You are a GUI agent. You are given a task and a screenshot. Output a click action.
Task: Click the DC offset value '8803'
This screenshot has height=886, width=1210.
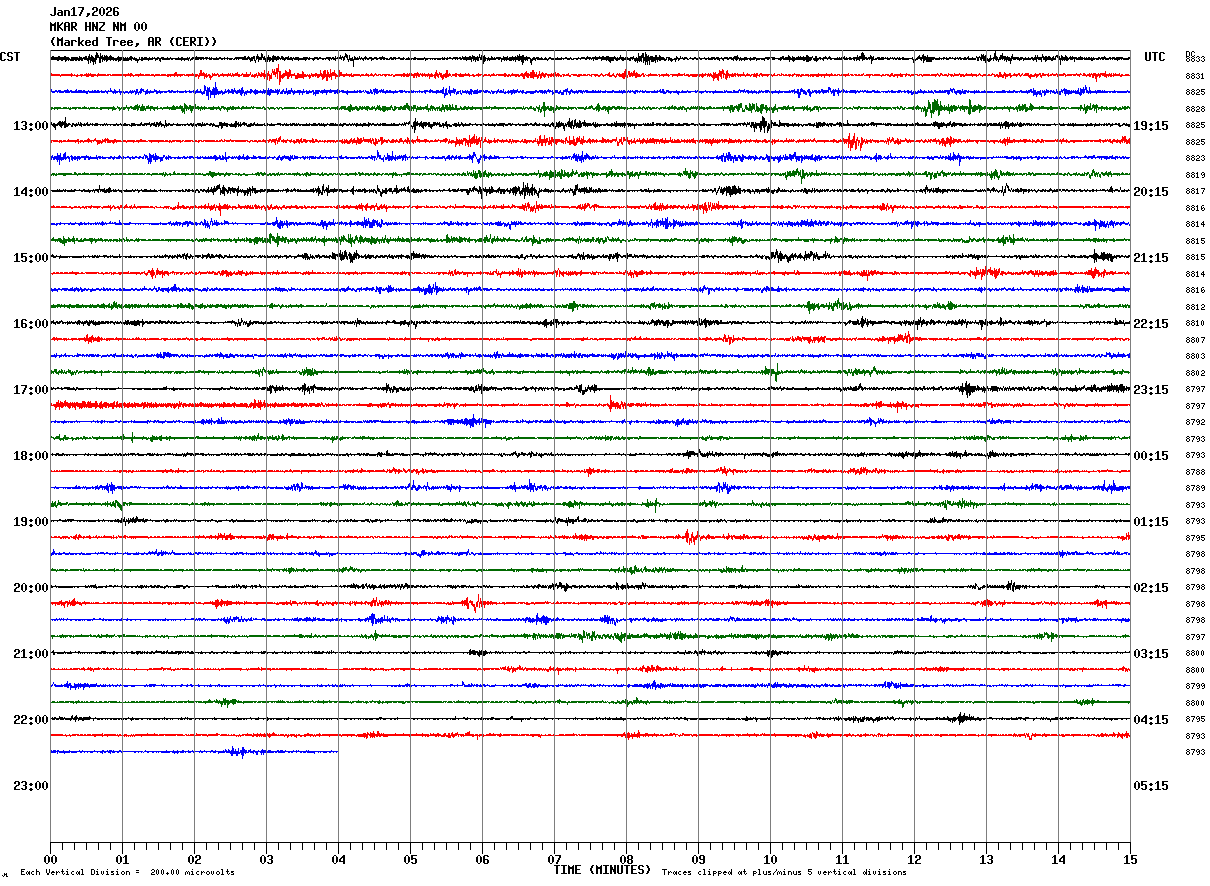tap(1195, 356)
